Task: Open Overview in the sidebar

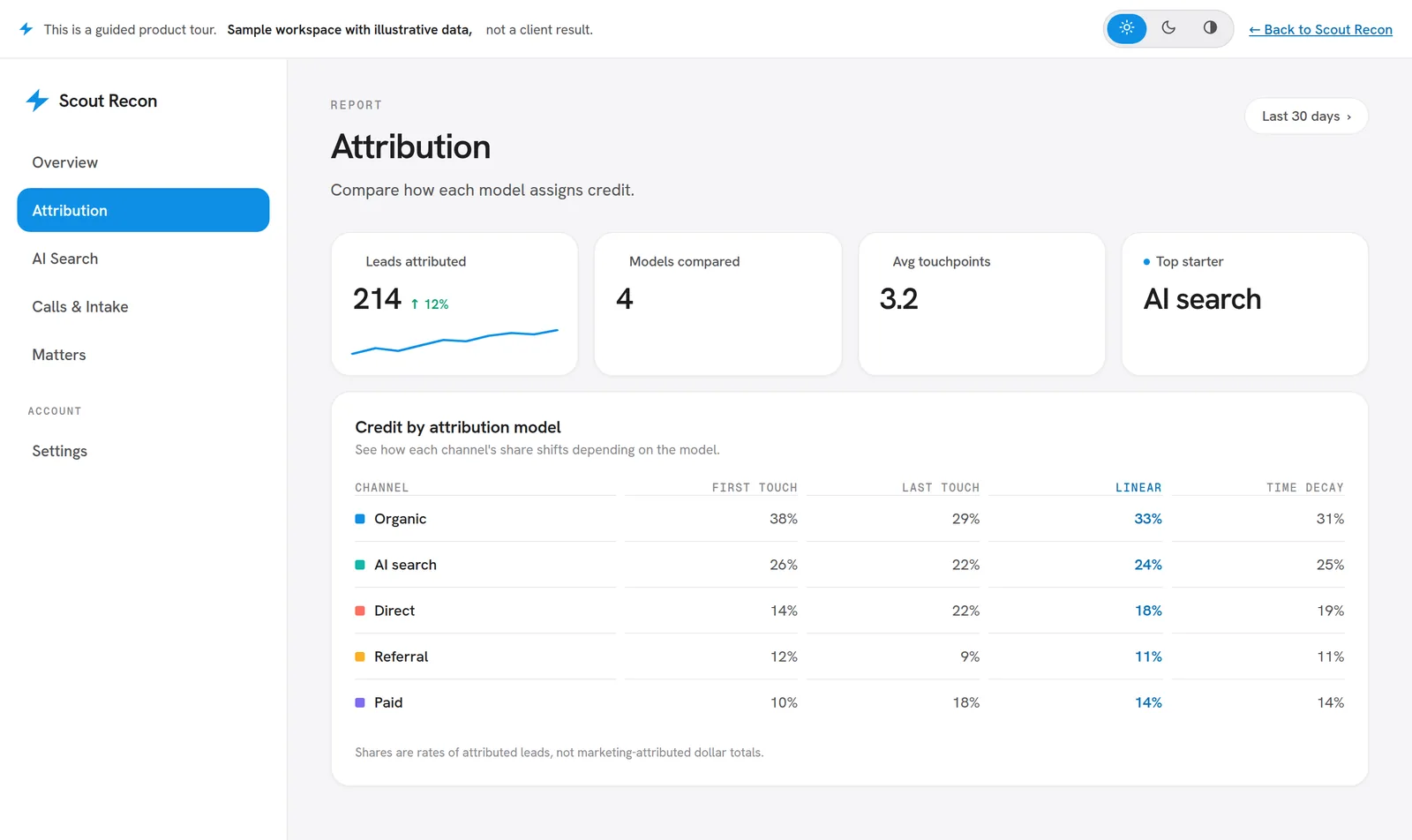Action: coord(143,162)
